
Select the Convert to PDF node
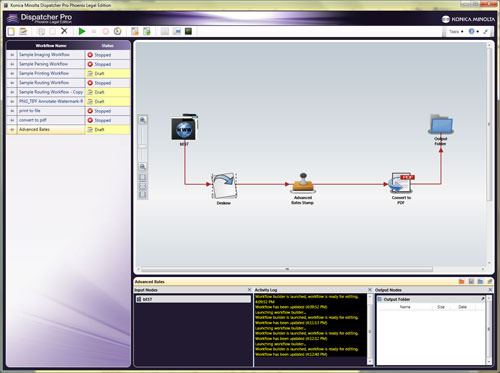pyautogui.click(x=402, y=188)
